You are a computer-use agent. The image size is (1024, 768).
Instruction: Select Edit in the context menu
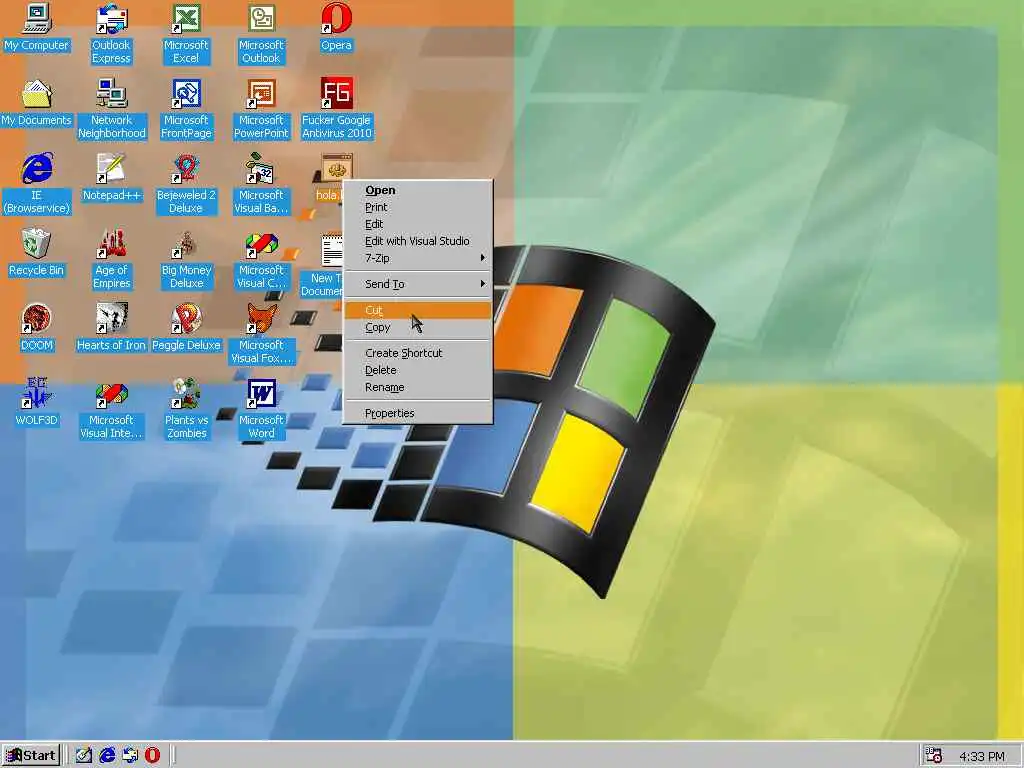pyautogui.click(x=418, y=224)
